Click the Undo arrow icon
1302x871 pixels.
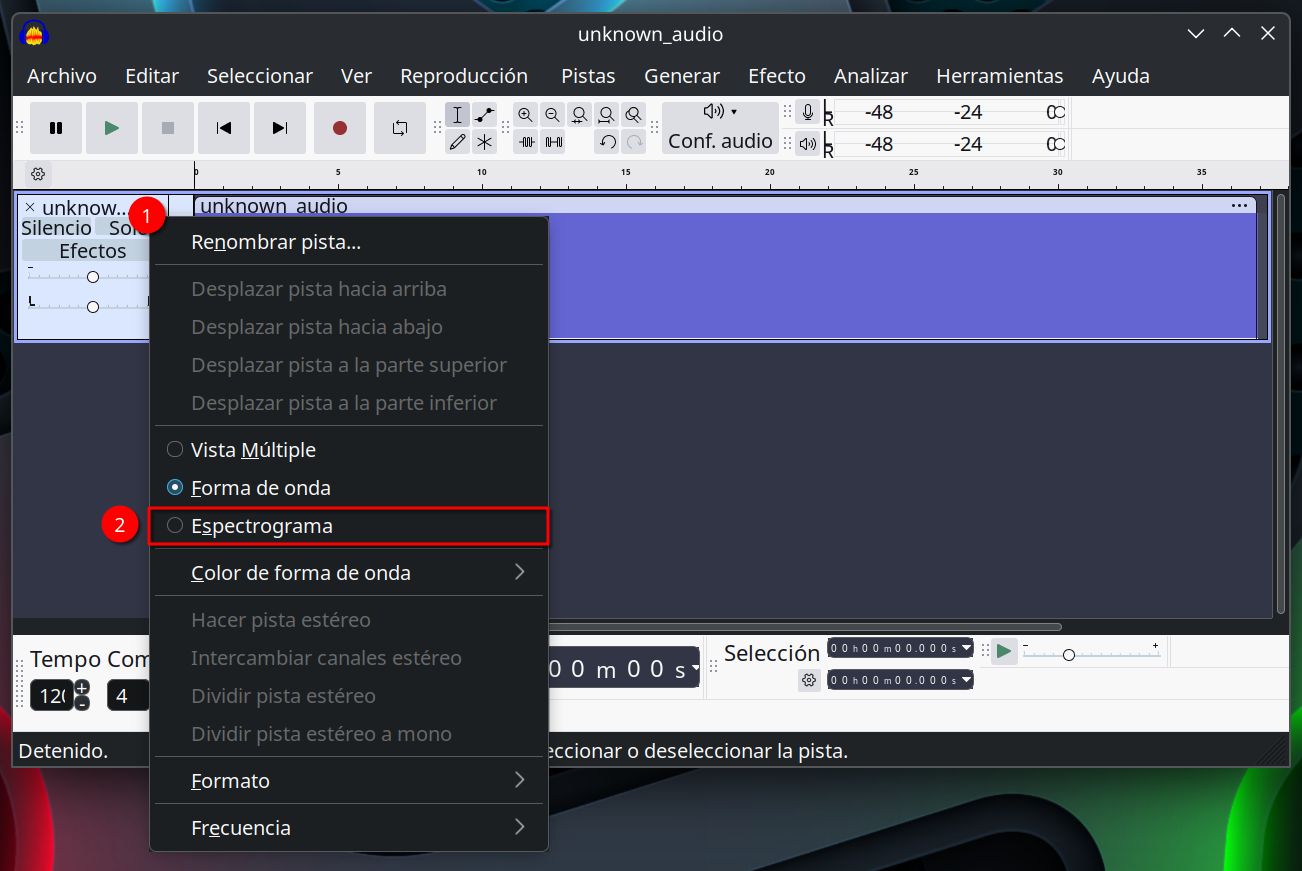tap(607, 142)
